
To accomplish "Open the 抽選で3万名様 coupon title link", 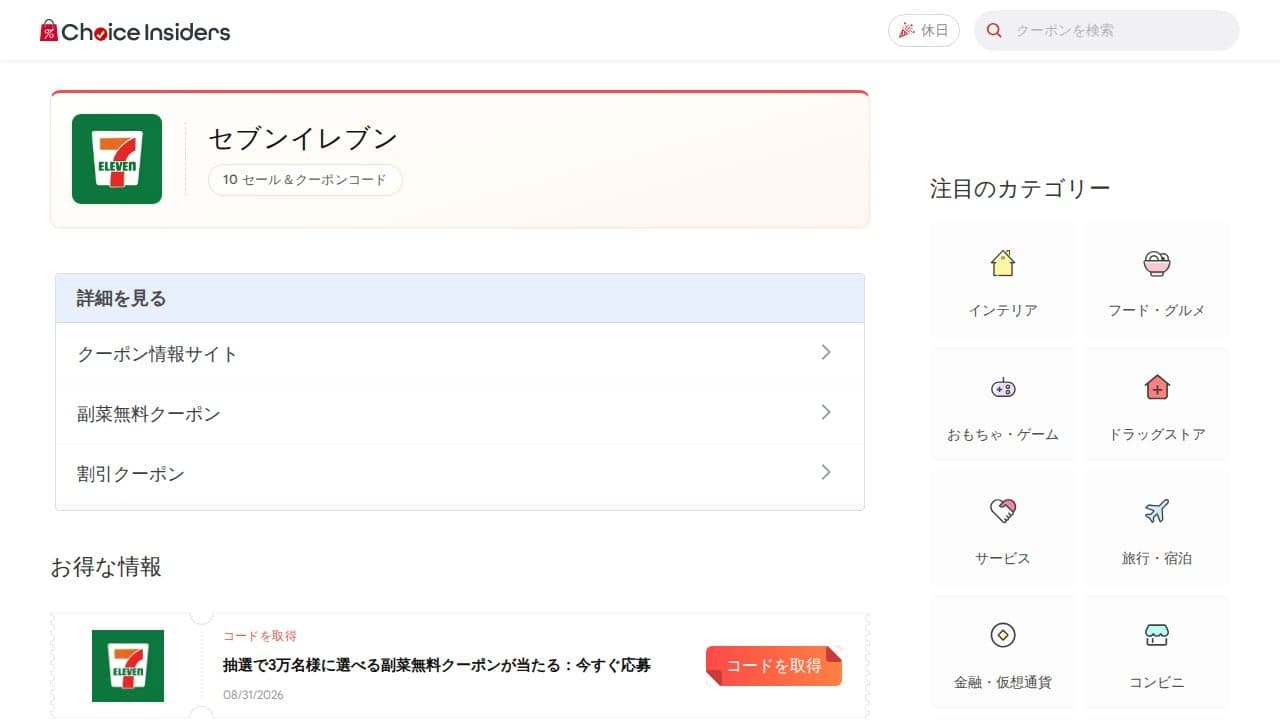I will click(x=437, y=665).
